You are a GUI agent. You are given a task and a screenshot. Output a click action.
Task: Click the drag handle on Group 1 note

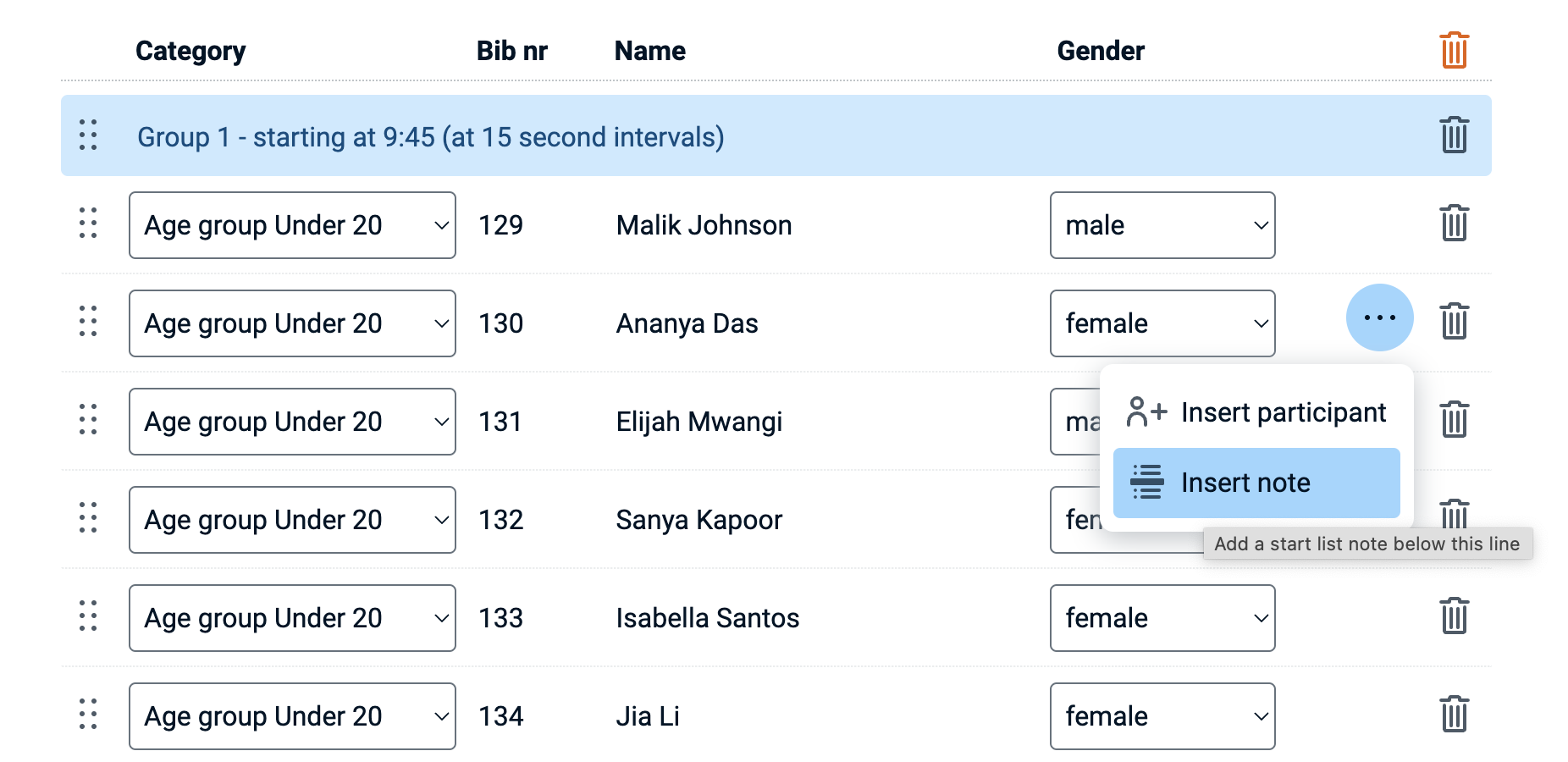pos(88,135)
